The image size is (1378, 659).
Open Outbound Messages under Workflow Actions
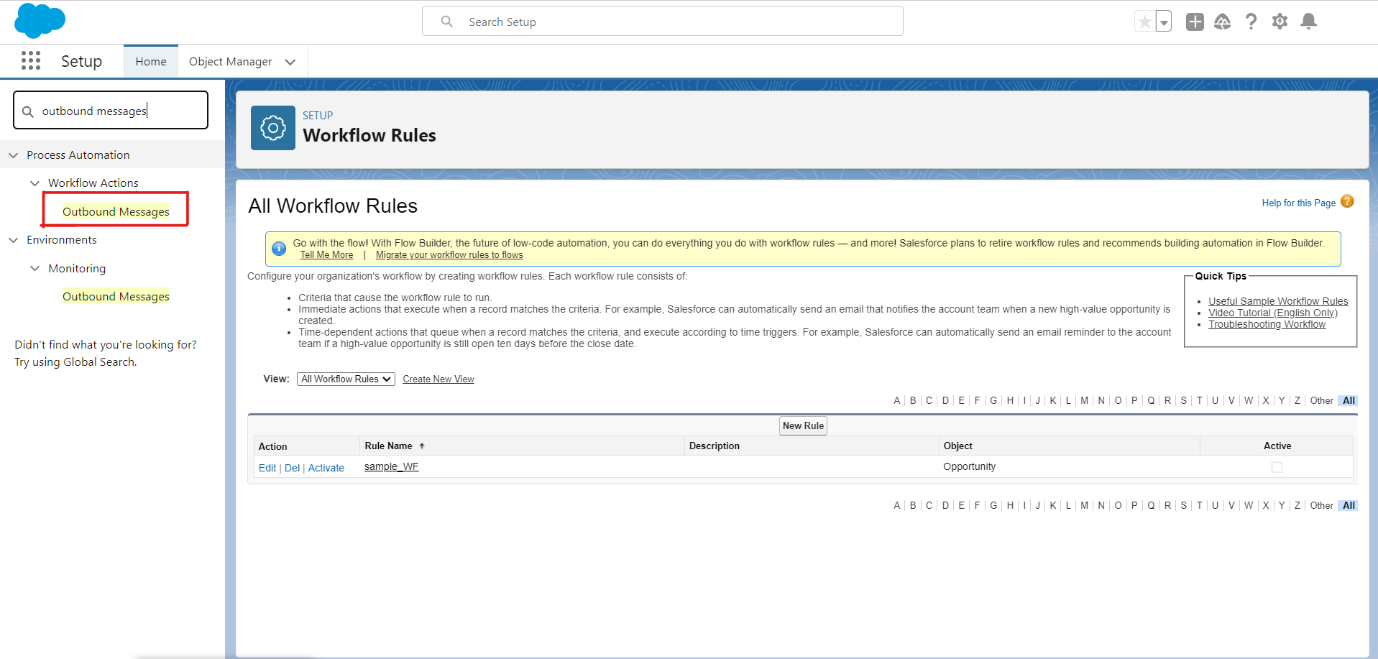pyautogui.click(x=116, y=212)
